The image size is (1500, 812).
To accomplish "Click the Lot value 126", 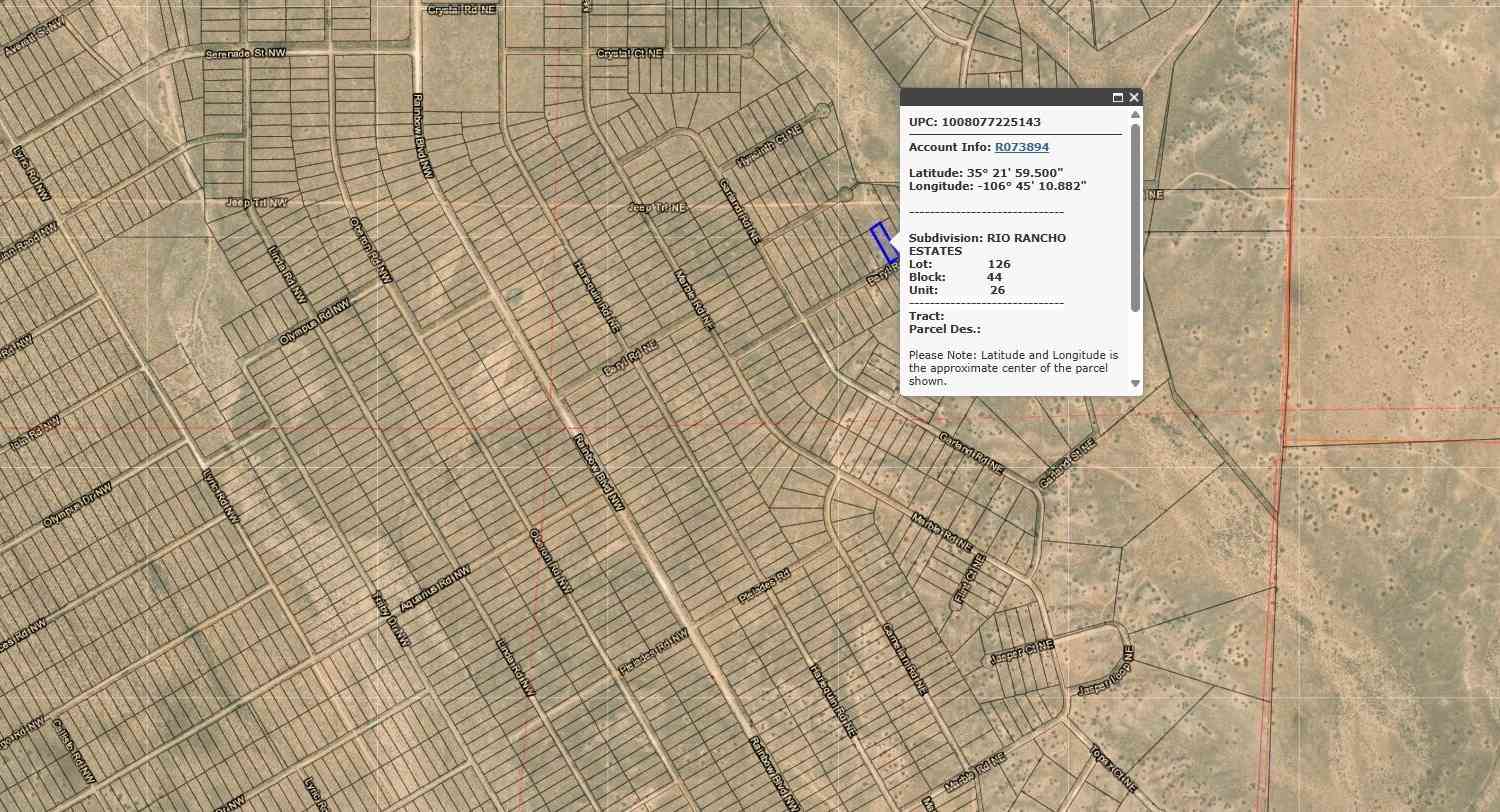I will (x=999, y=264).
